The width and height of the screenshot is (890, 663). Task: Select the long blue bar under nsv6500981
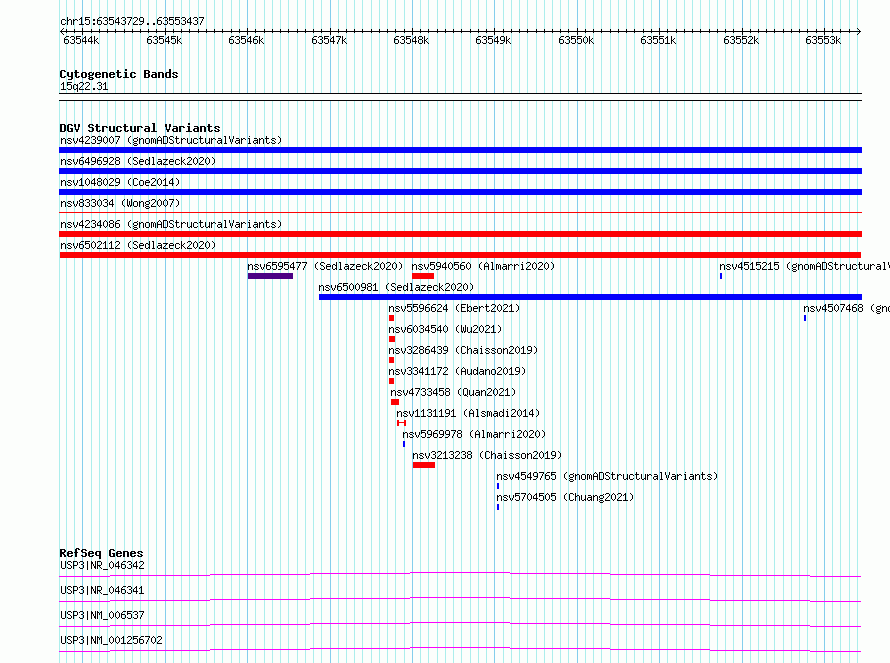tap(590, 297)
